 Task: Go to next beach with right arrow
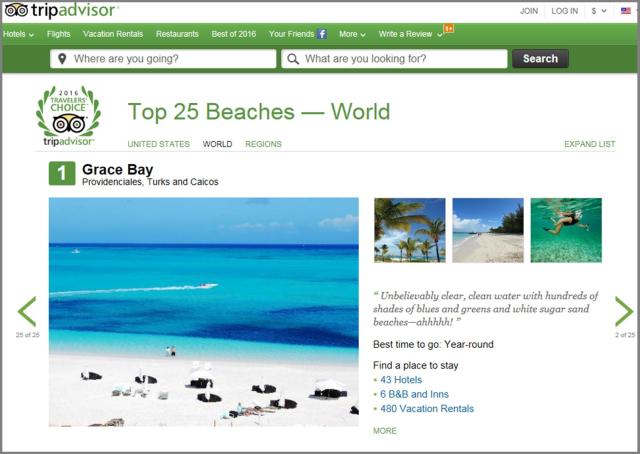click(x=624, y=312)
